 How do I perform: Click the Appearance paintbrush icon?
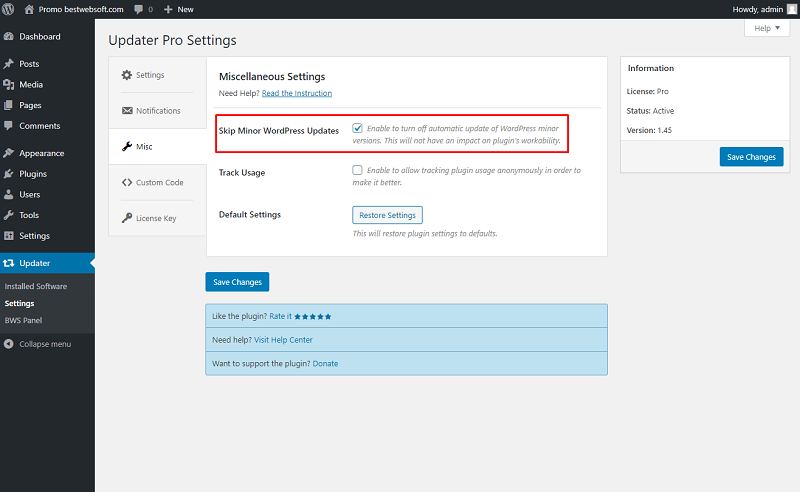pos(8,153)
